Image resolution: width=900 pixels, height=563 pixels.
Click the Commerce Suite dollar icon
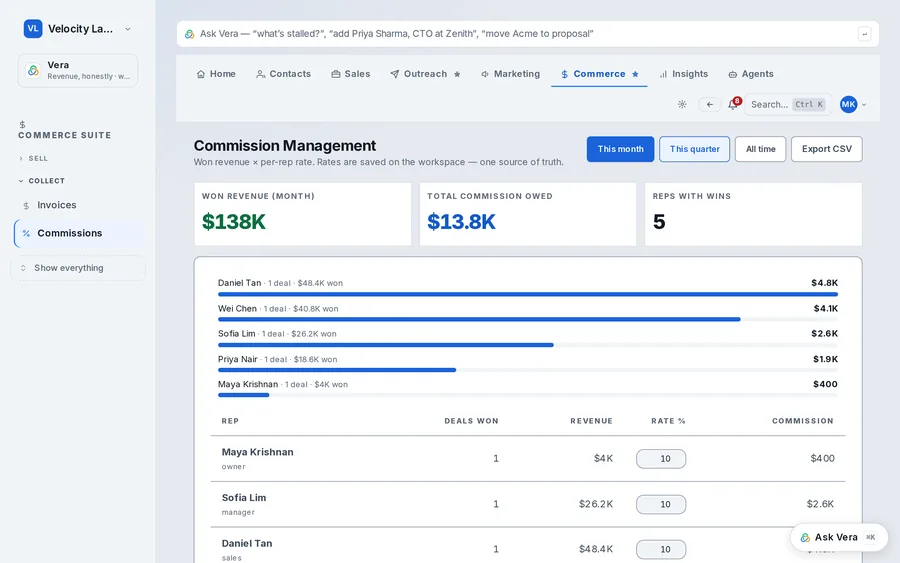click(22, 125)
